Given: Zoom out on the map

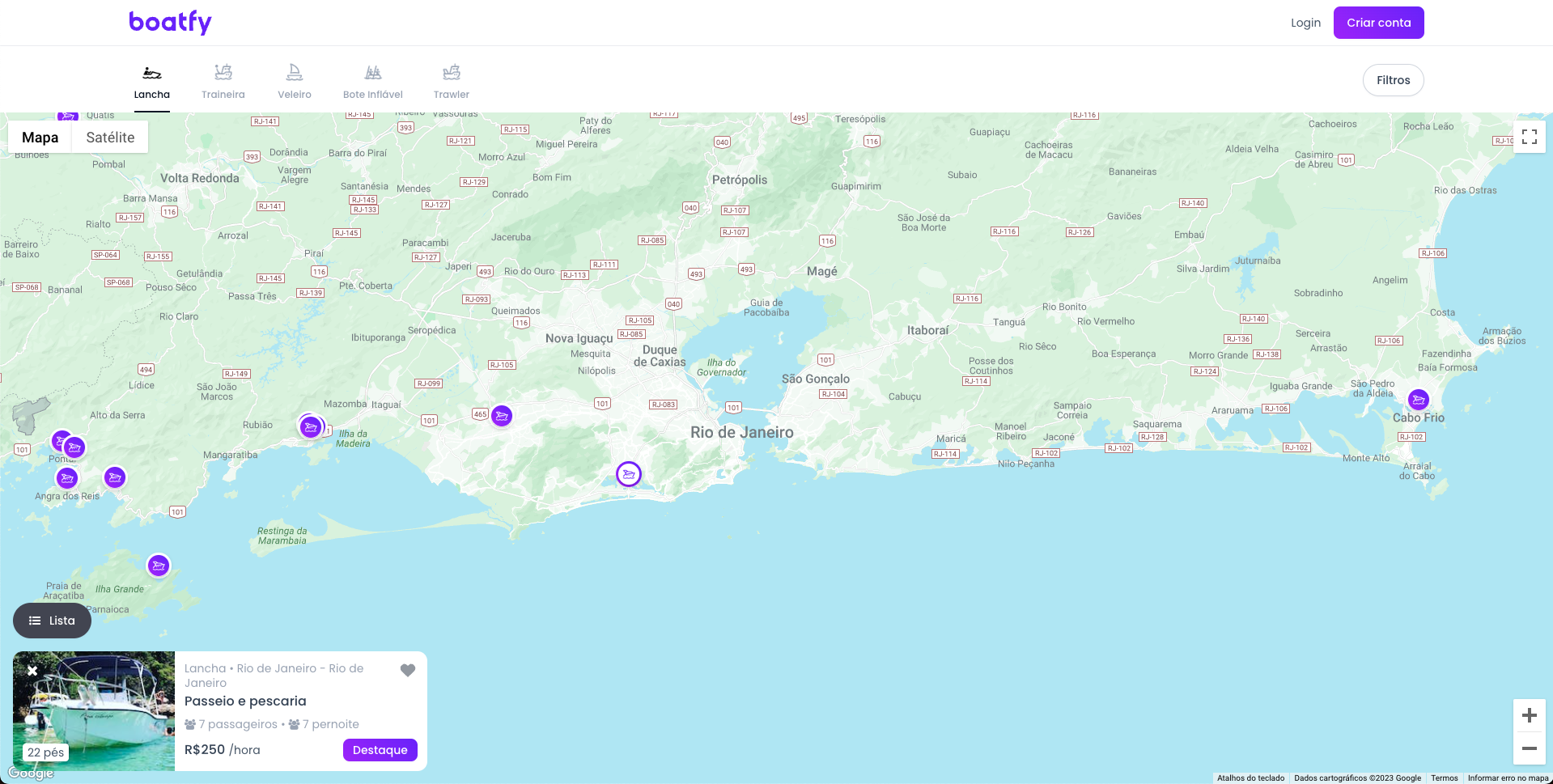Looking at the screenshot, I should click(1530, 748).
